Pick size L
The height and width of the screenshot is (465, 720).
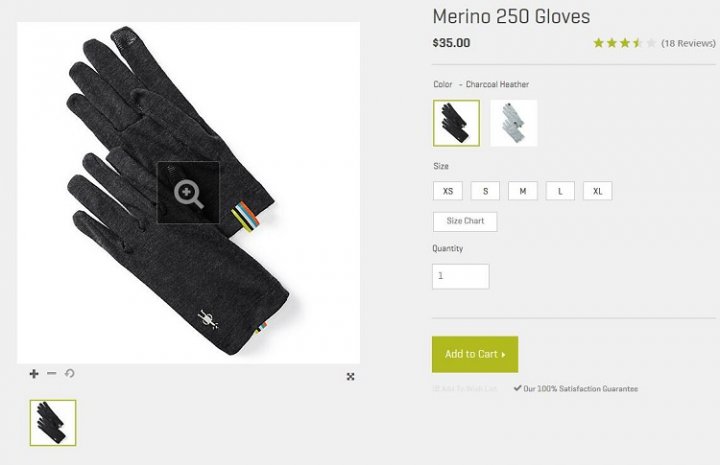pyautogui.click(x=560, y=191)
